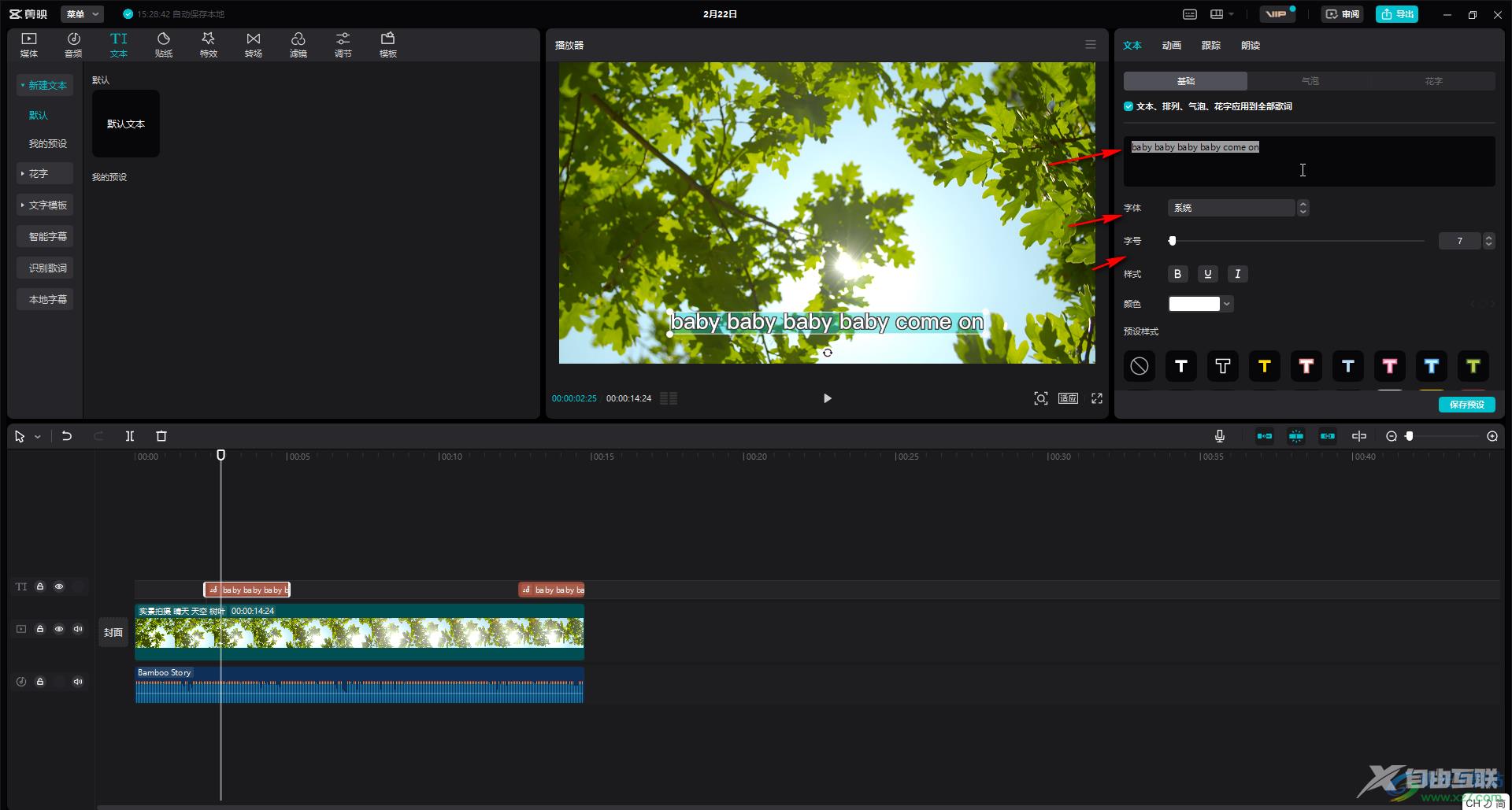The width and height of the screenshot is (1512, 810).
Task: Switch to the 动画 tab
Action: 1171,45
